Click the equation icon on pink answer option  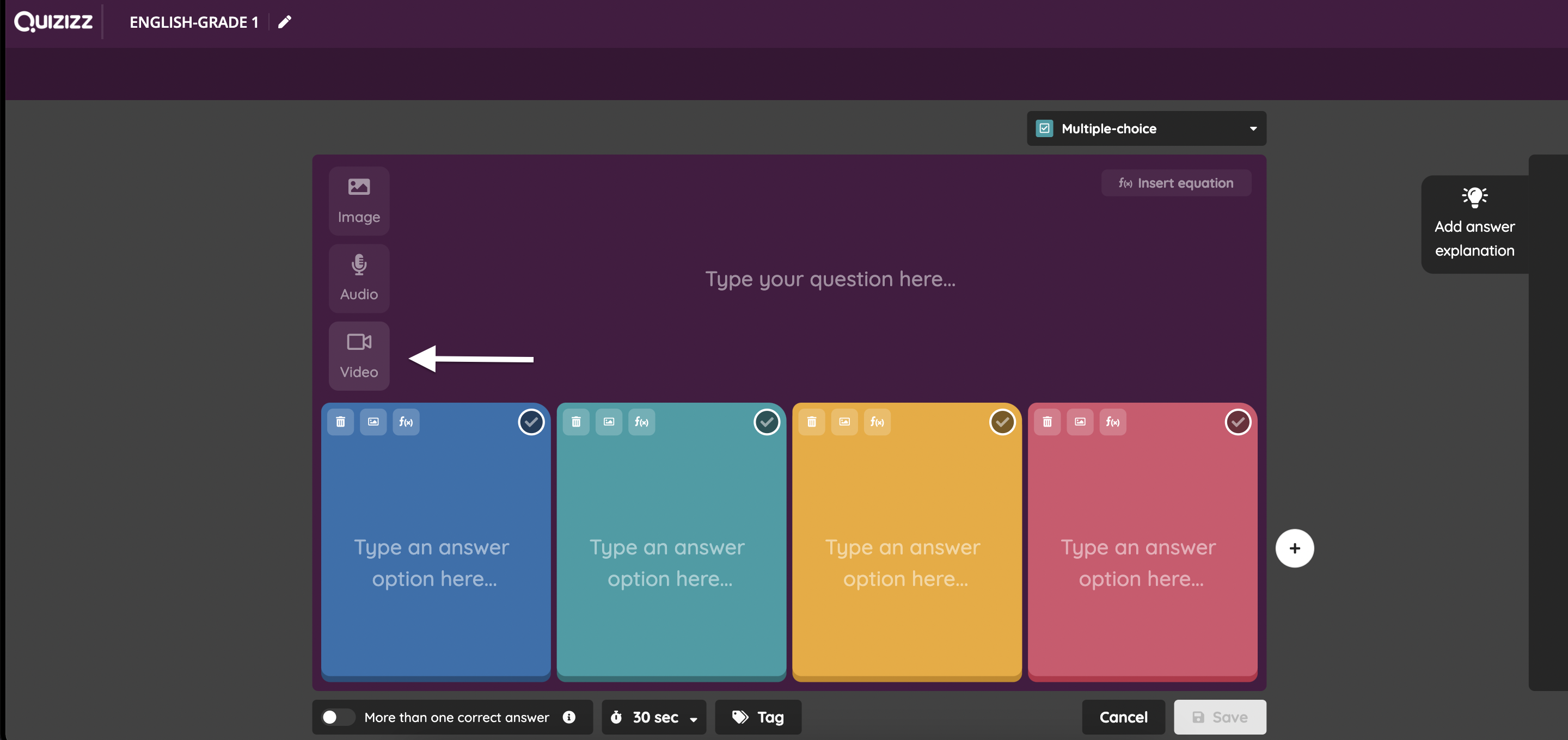1112,421
